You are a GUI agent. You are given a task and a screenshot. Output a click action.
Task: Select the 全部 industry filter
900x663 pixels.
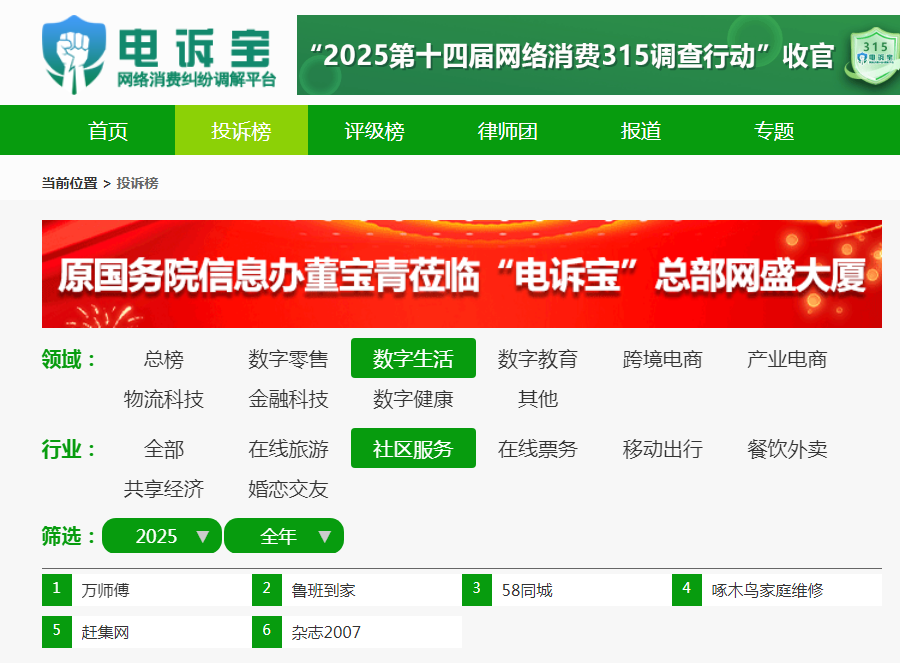point(164,448)
